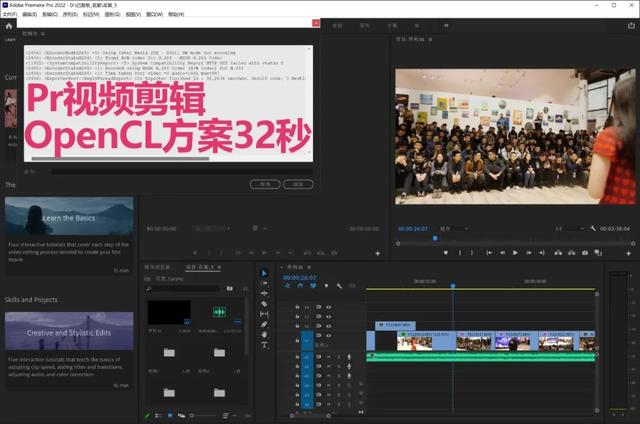Add a marker in the timeline header
This screenshot has width=640, height=424.
326,286
